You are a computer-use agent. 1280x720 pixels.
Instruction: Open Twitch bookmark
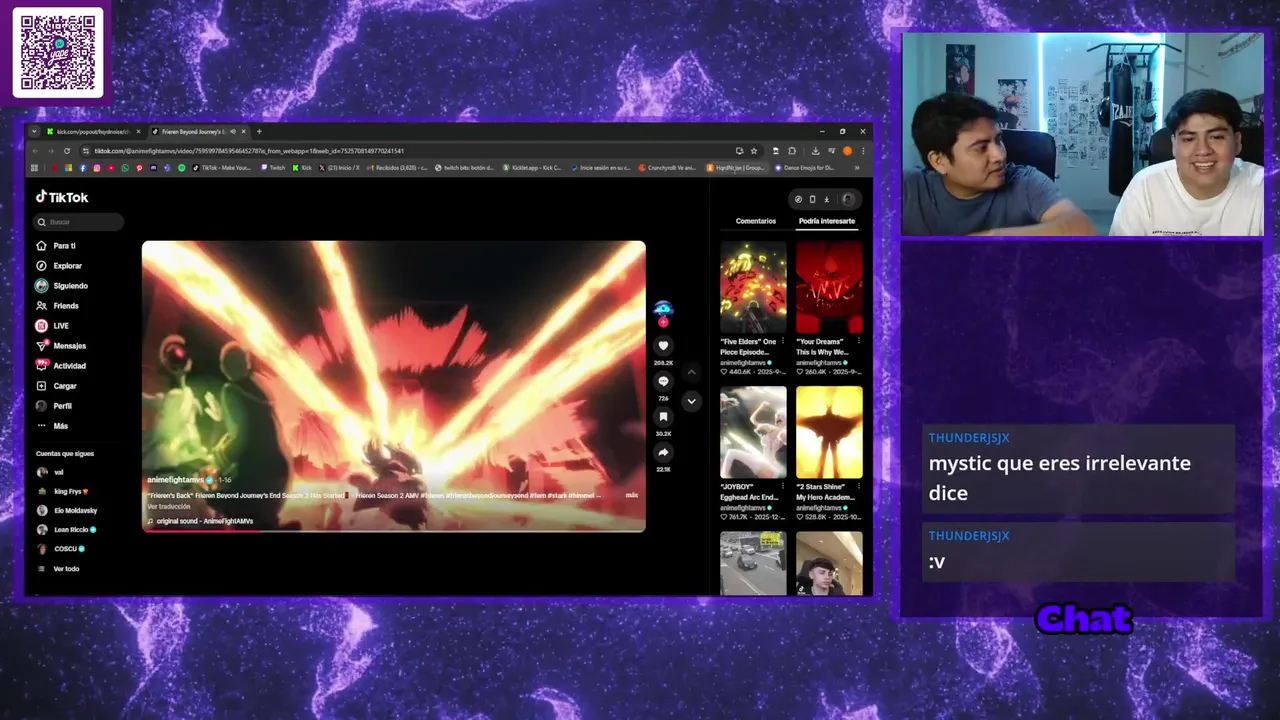[273, 168]
